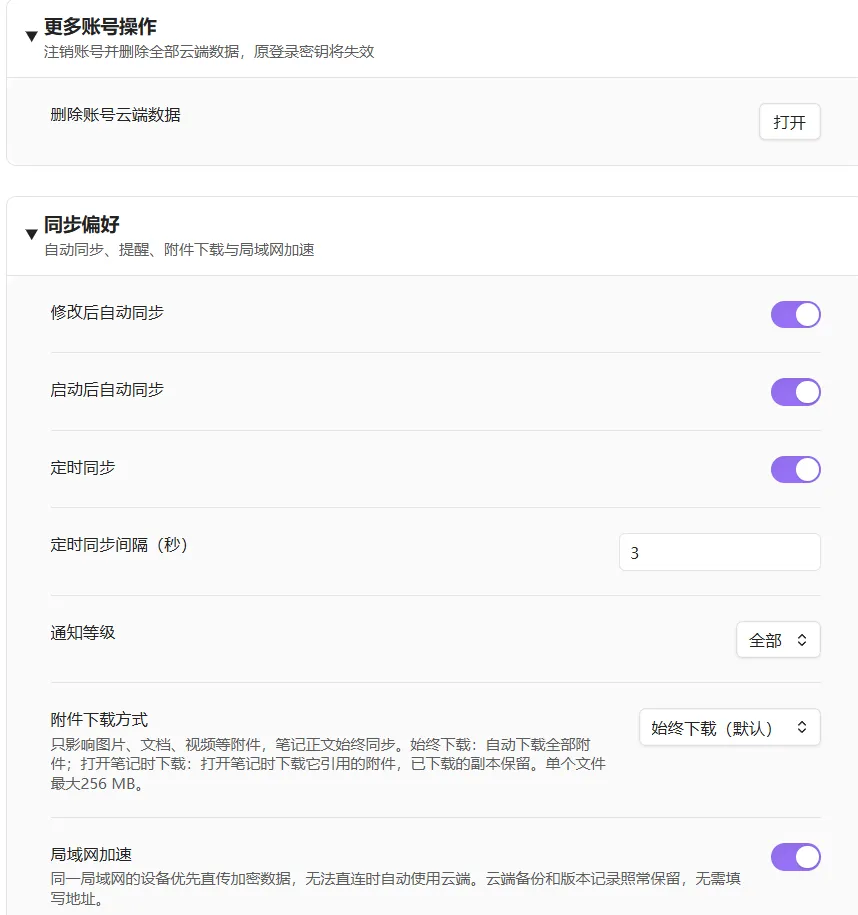The height and width of the screenshot is (915, 858).
Task: Click the 通知等级 label
Action: click(x=83, y=632)
